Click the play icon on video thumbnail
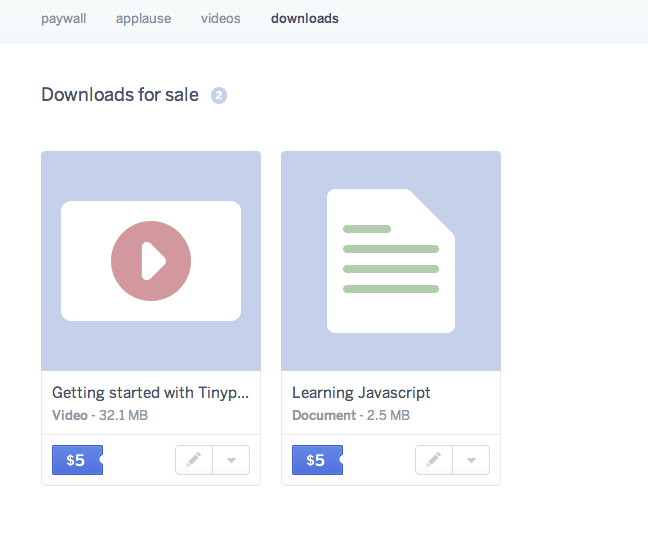Image resolution: width=648 pixels, height=536 pixels. pos(151,261)
